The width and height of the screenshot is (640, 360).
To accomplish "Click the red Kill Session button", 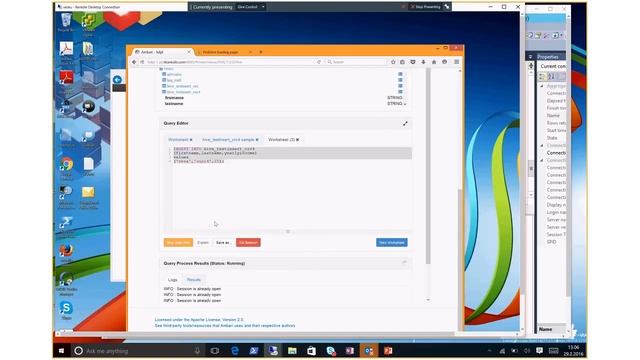I will 248,242.
